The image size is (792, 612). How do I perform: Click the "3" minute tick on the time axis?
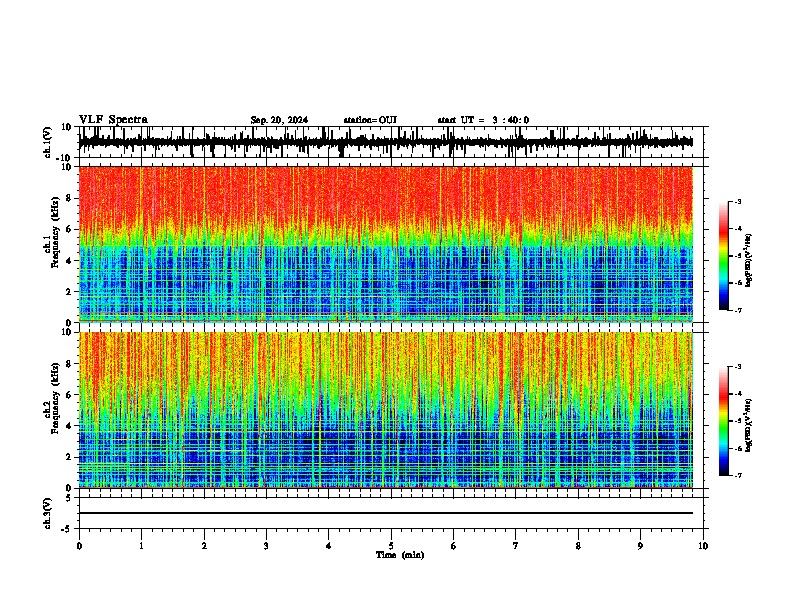point(266,546)
